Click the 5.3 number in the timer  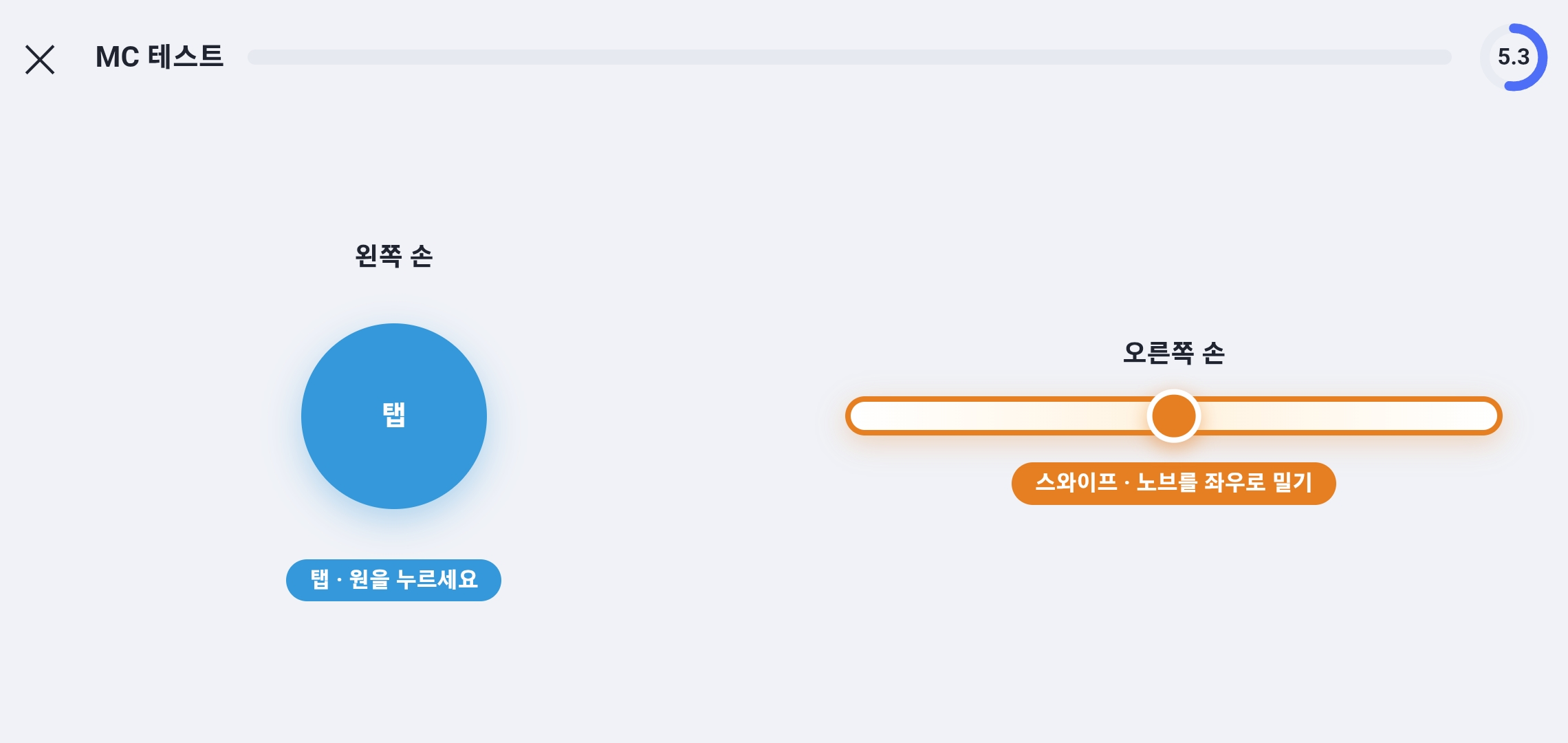[1514, 57]
